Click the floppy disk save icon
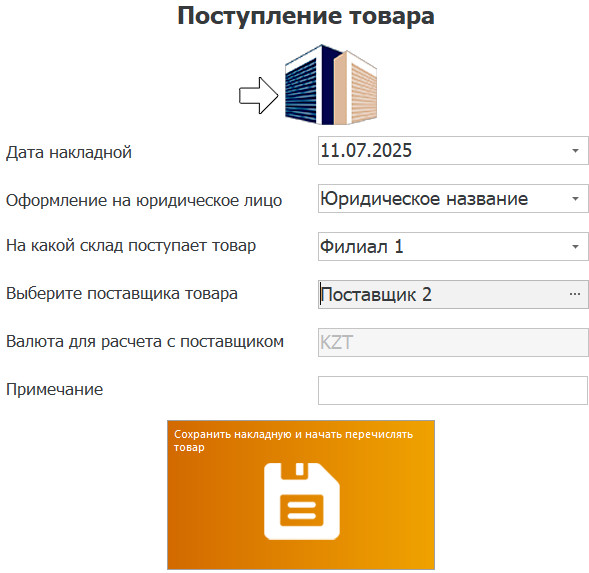Screen dimensions: 589x573 click(302, 501)
